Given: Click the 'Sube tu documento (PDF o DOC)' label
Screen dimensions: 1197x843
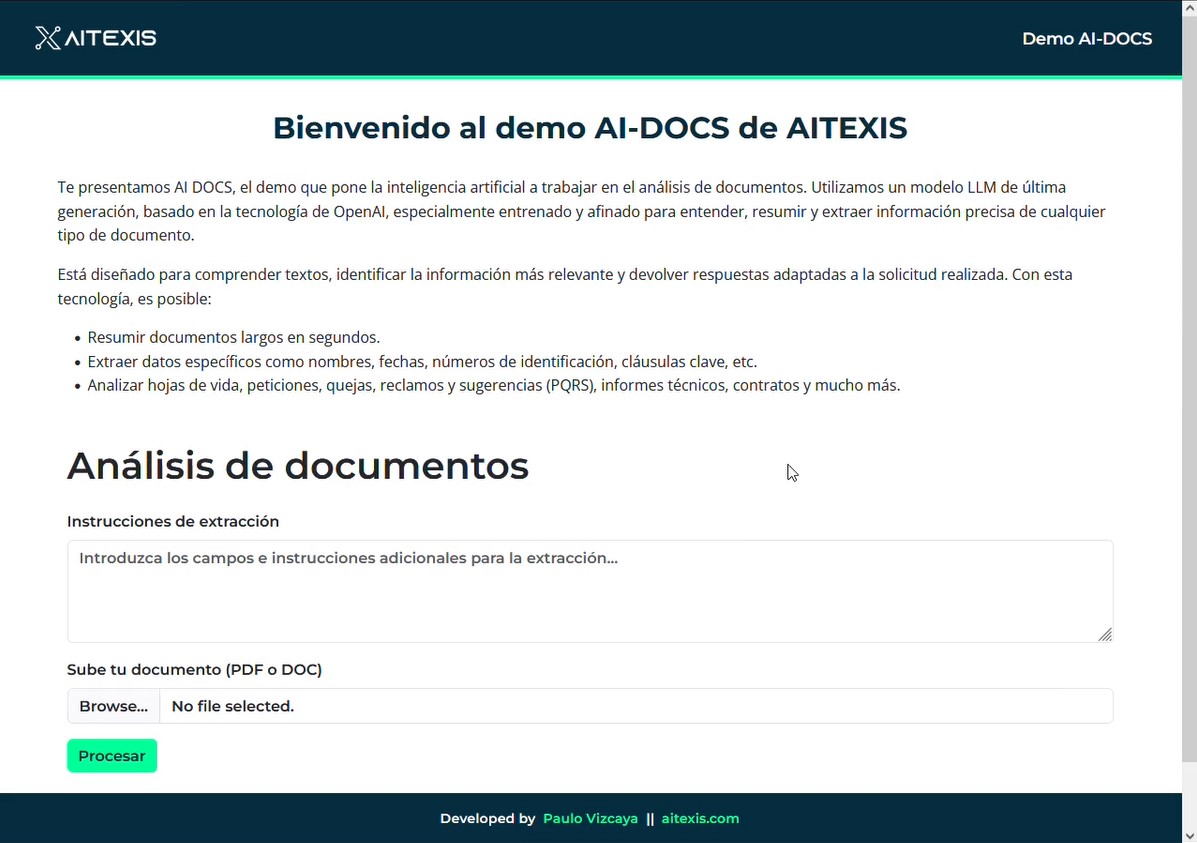Looking at the screenshot, I should 195,670.
